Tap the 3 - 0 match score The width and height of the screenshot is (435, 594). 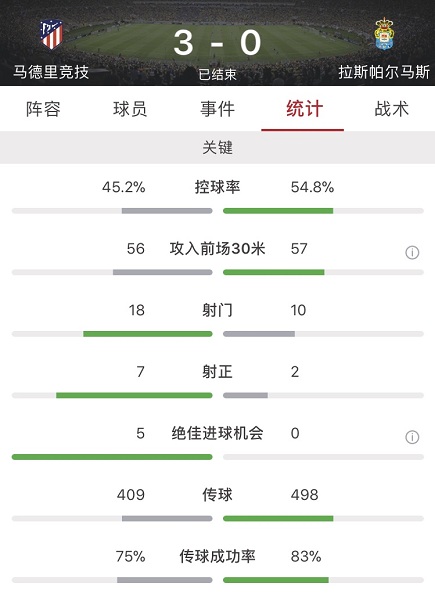coord(218,42)
